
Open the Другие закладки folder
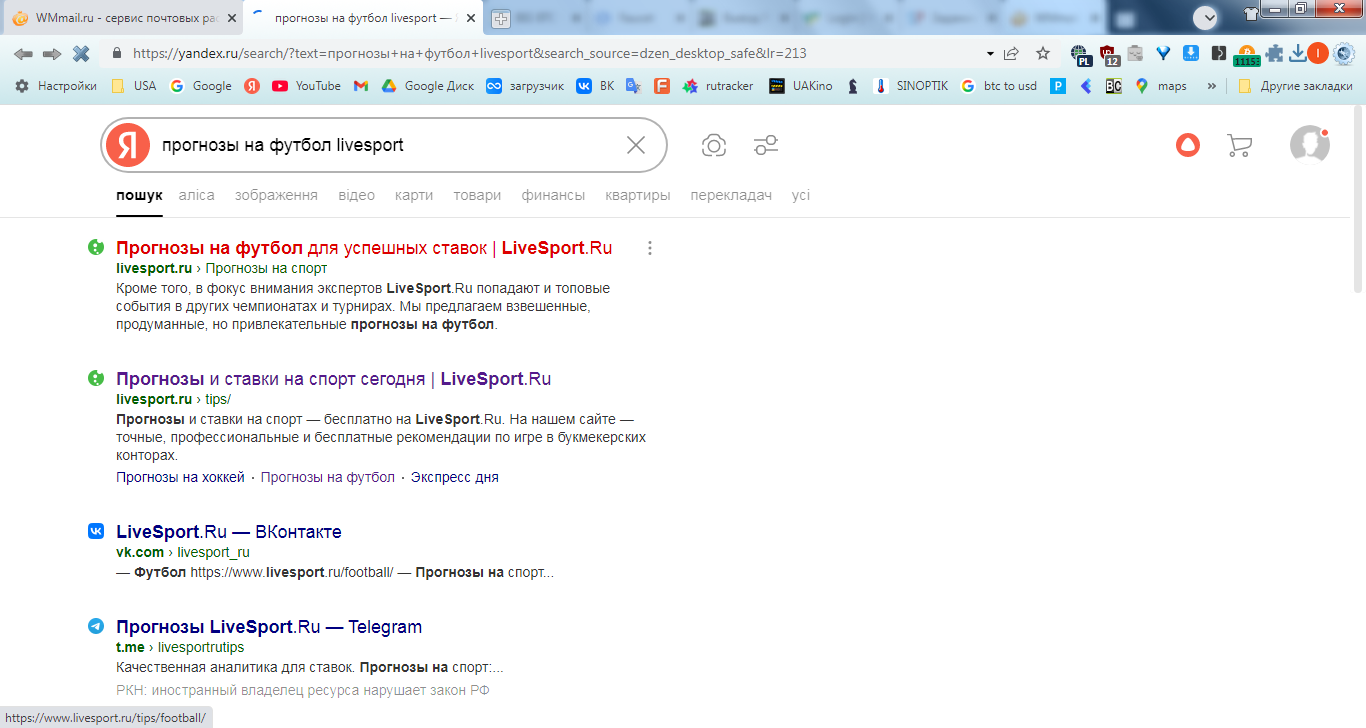(x=1295, y=86)
